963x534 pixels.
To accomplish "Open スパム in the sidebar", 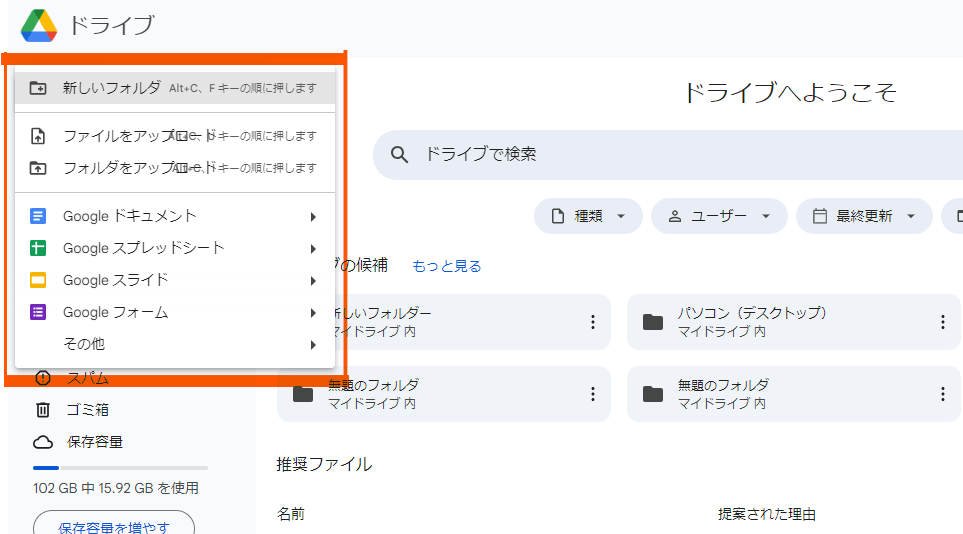I will pyautogui.click(x=88, y=379).
